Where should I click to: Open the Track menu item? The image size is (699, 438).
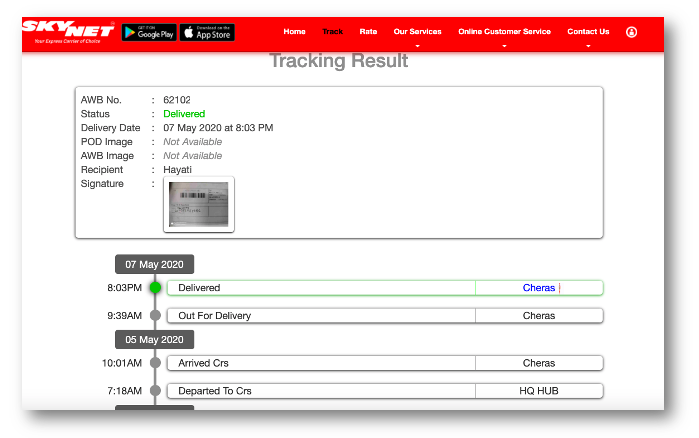[x=332, y=32]
